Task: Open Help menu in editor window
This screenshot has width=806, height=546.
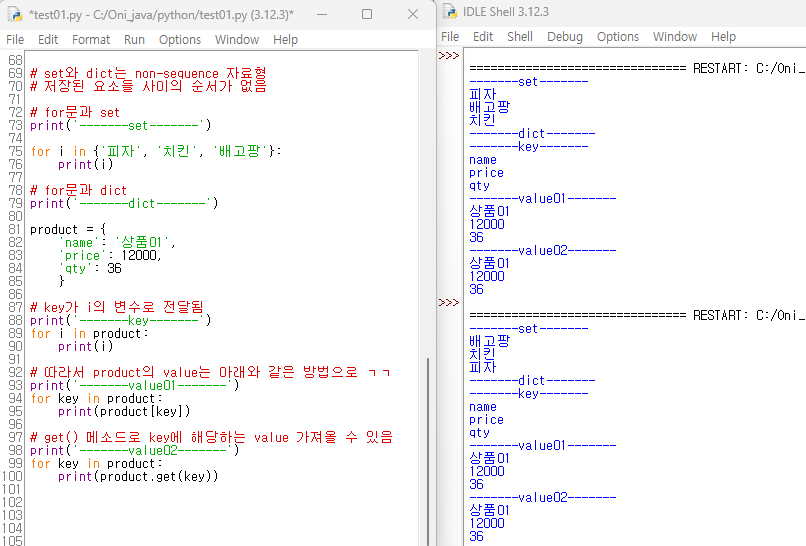Action: click(285, 40)
